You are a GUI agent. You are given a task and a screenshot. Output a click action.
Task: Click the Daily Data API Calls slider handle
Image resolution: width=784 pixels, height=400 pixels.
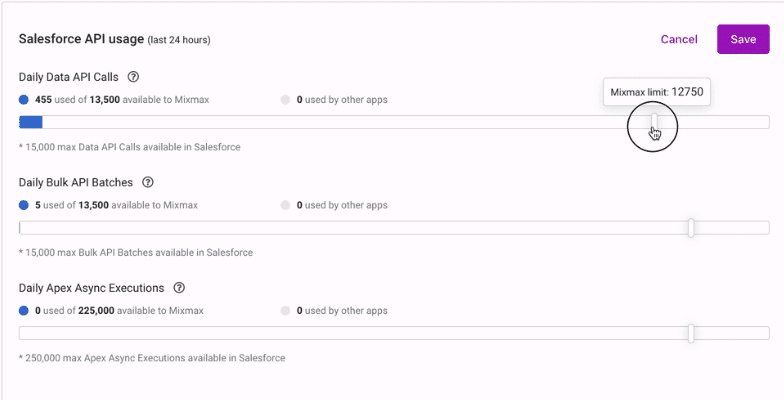[x=655, y=122]
